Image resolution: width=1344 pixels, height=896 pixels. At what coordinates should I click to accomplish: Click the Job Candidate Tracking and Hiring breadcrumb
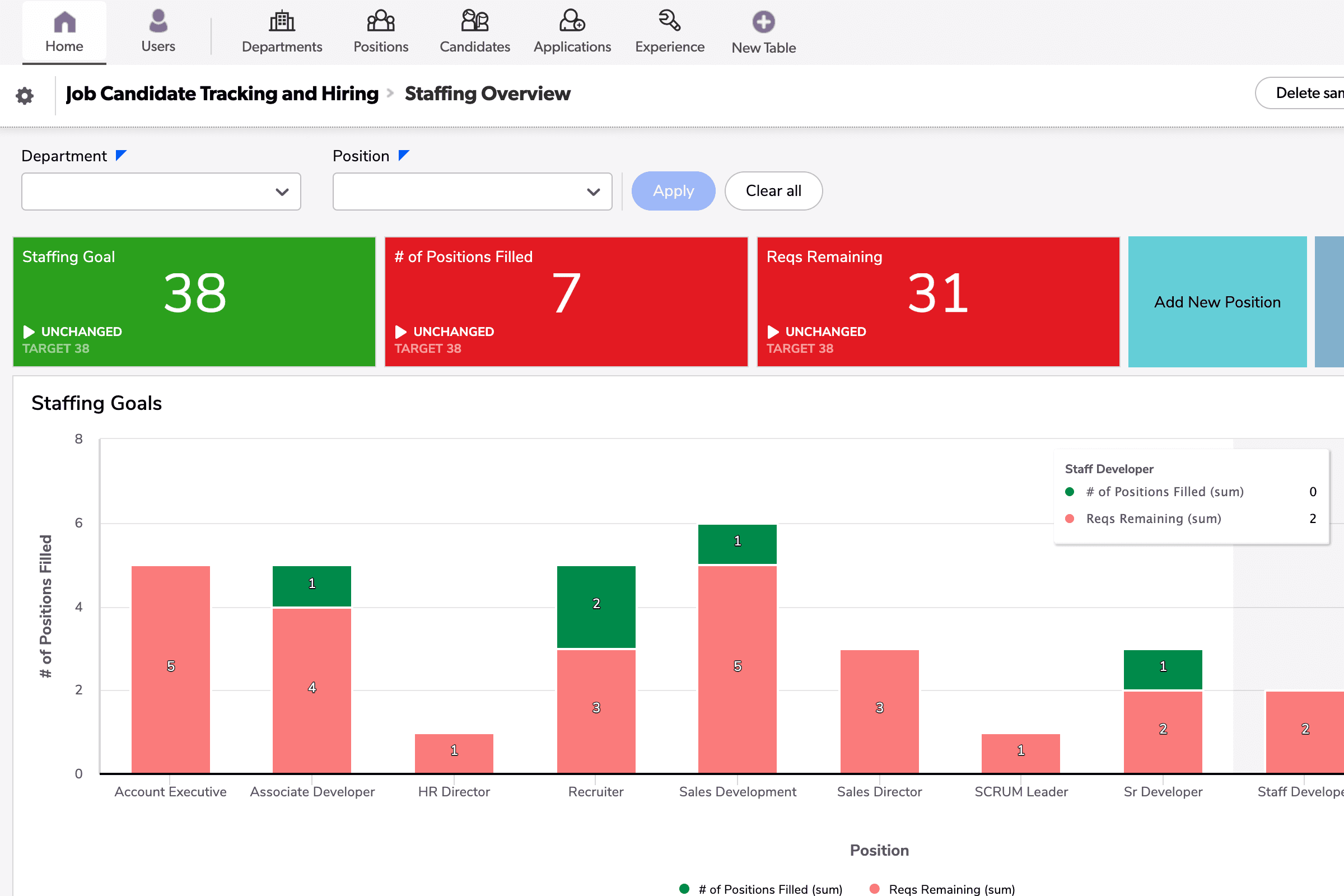click(x=222, y=93)
